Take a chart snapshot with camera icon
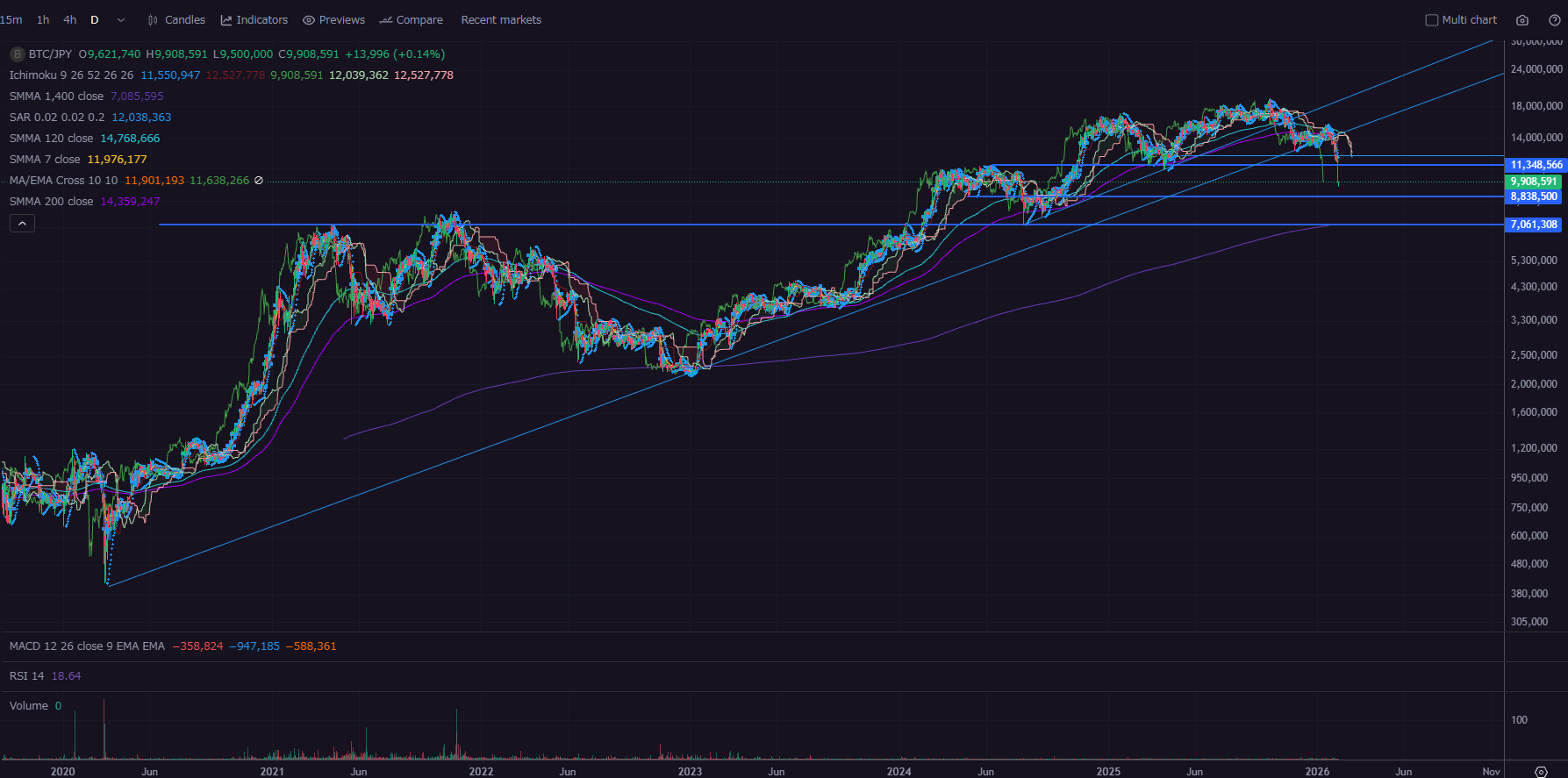The width and height of the screenshot is (1568, 778). 1522,20
